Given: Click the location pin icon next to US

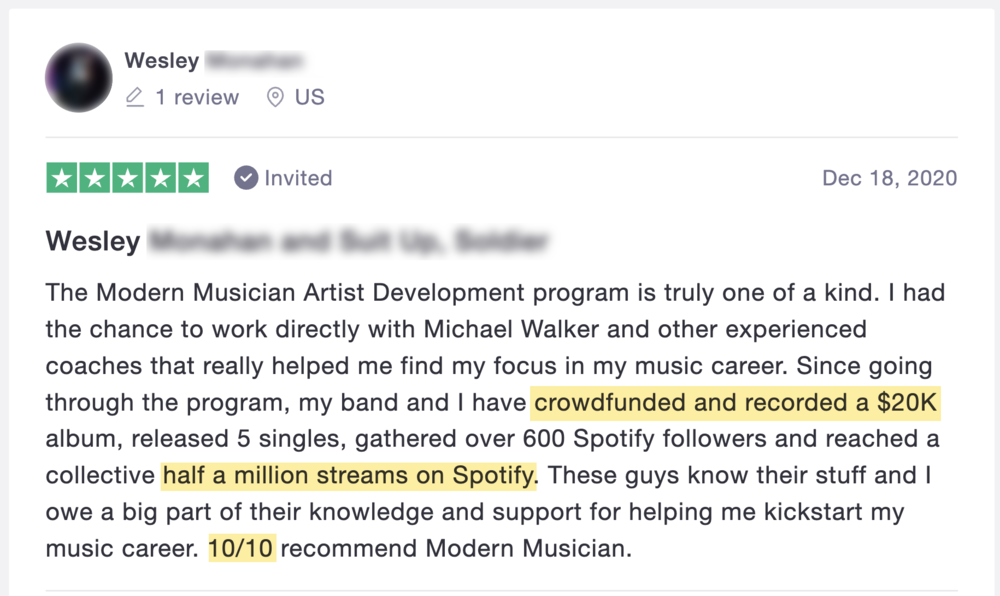Looking at the screenshot, I should pyautogui.click(x=275, y=98).
